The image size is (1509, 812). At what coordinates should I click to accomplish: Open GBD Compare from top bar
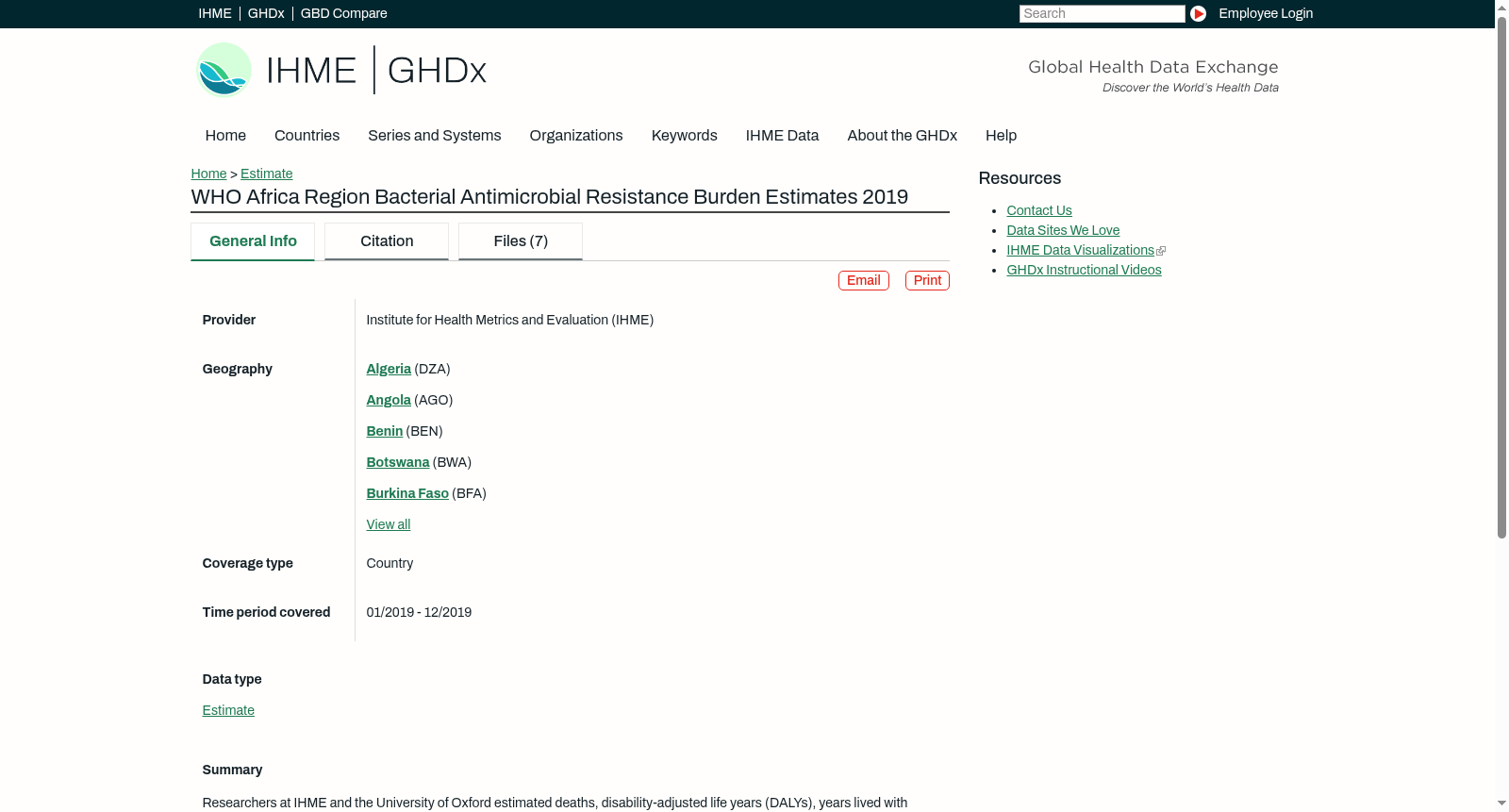pyautogui.click(x=344, y=13)
